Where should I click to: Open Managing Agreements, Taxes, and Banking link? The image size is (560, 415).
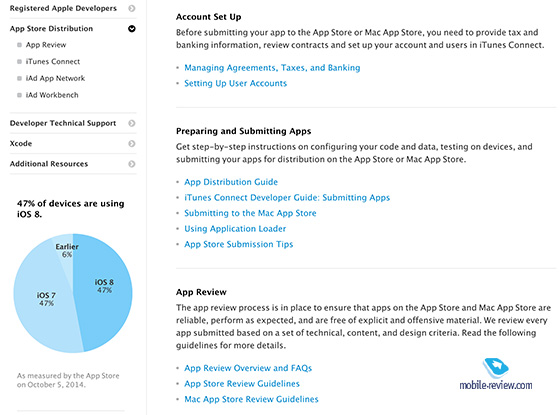[272, 68]
